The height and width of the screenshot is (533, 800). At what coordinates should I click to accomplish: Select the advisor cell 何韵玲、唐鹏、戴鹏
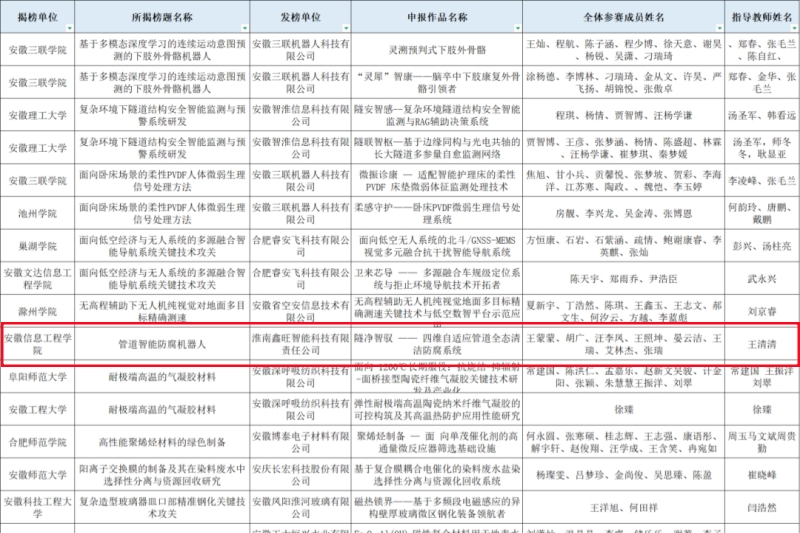pyautogui.click(x=762, y=213)
